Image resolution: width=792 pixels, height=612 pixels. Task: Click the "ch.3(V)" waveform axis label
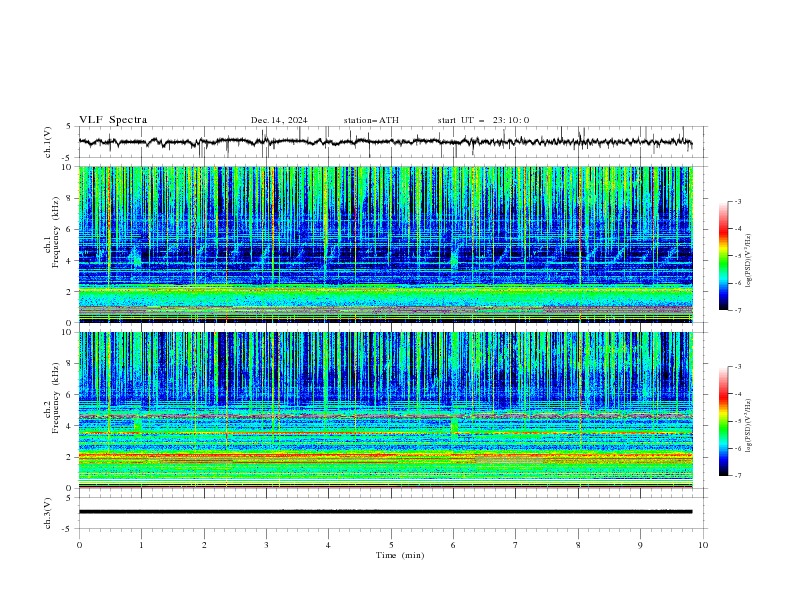click(48, 513)
